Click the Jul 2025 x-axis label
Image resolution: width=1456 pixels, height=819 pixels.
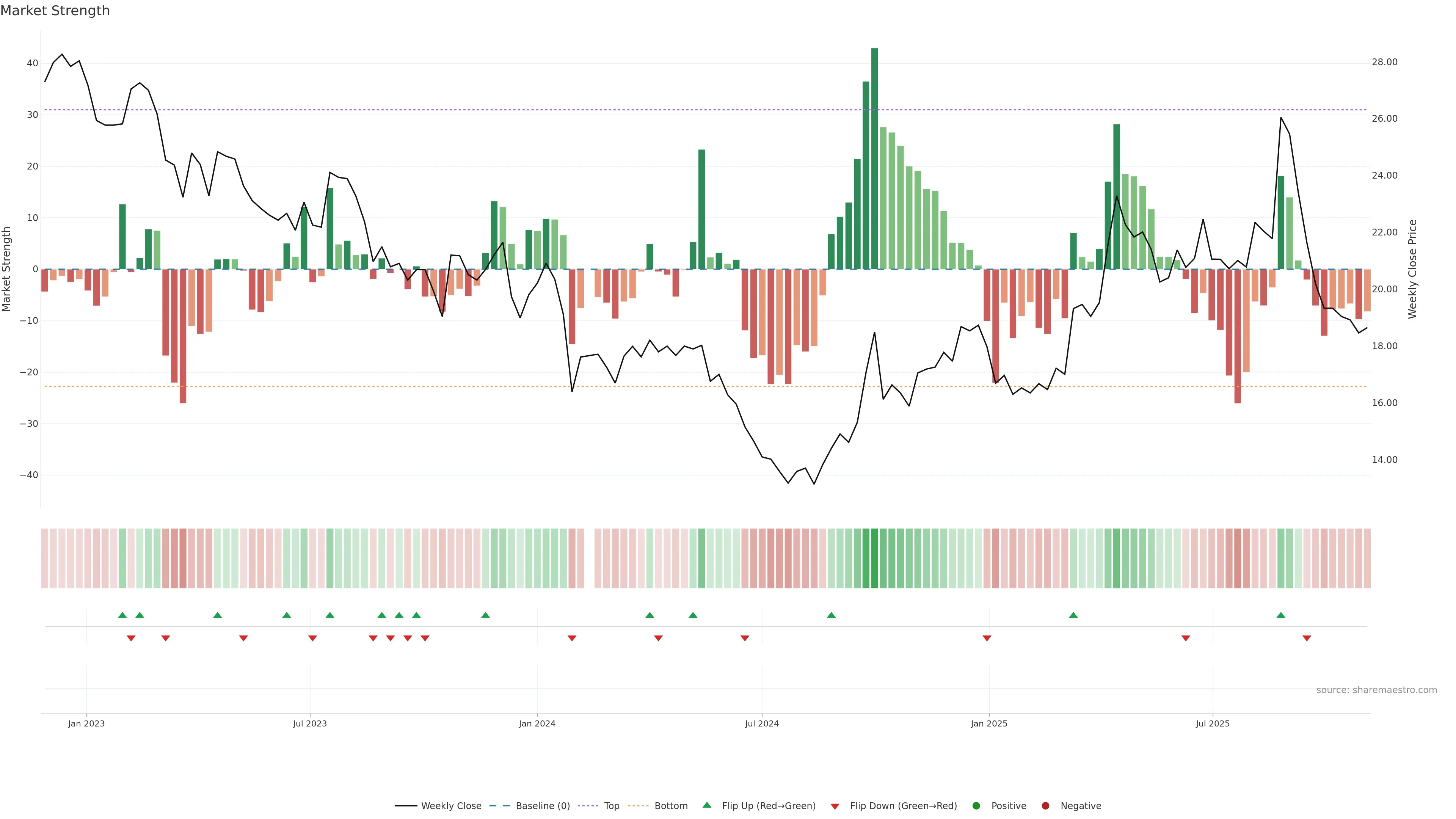point(1213,723)
